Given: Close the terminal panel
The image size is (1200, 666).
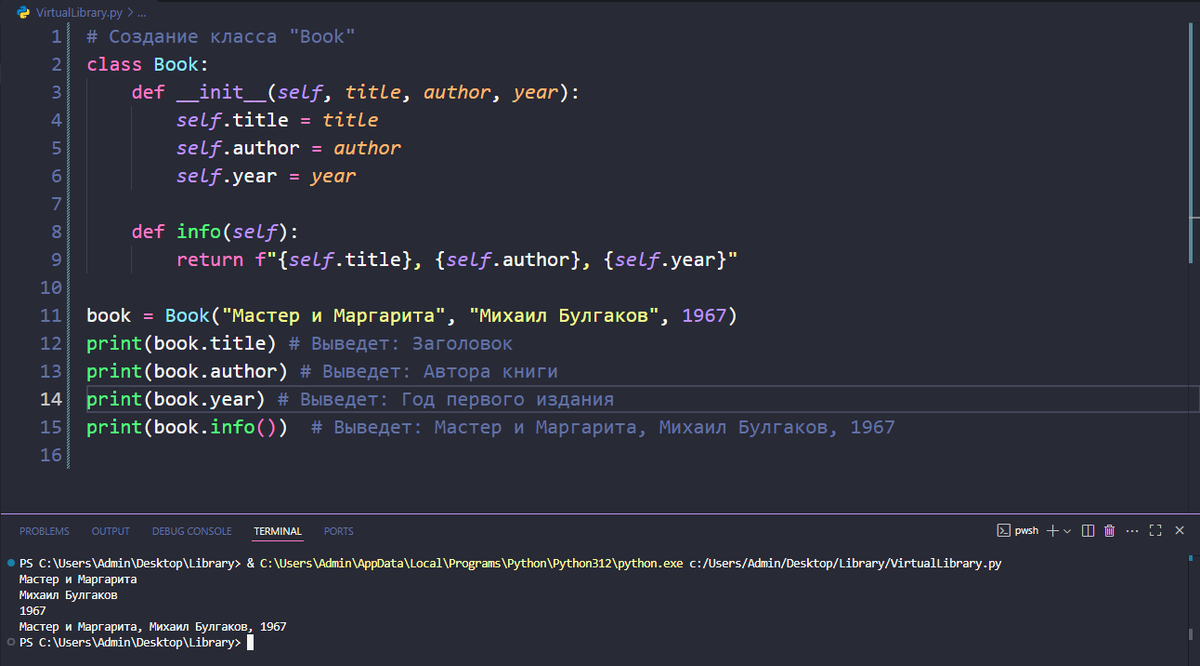Looking at the screenshot, I should [x=1180, y=531].
